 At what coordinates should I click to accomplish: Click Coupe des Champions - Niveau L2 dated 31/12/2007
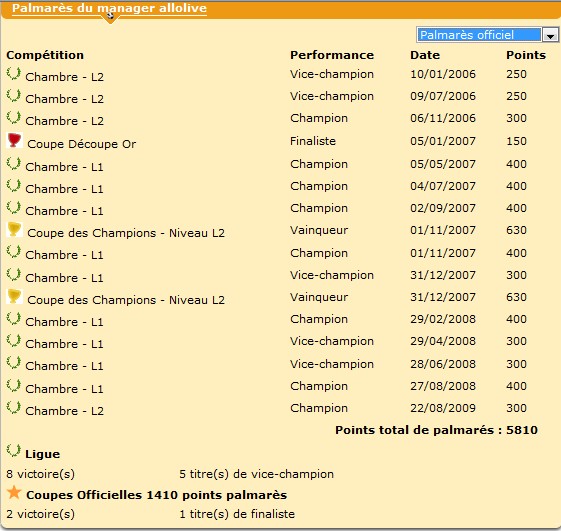(126, 300)
